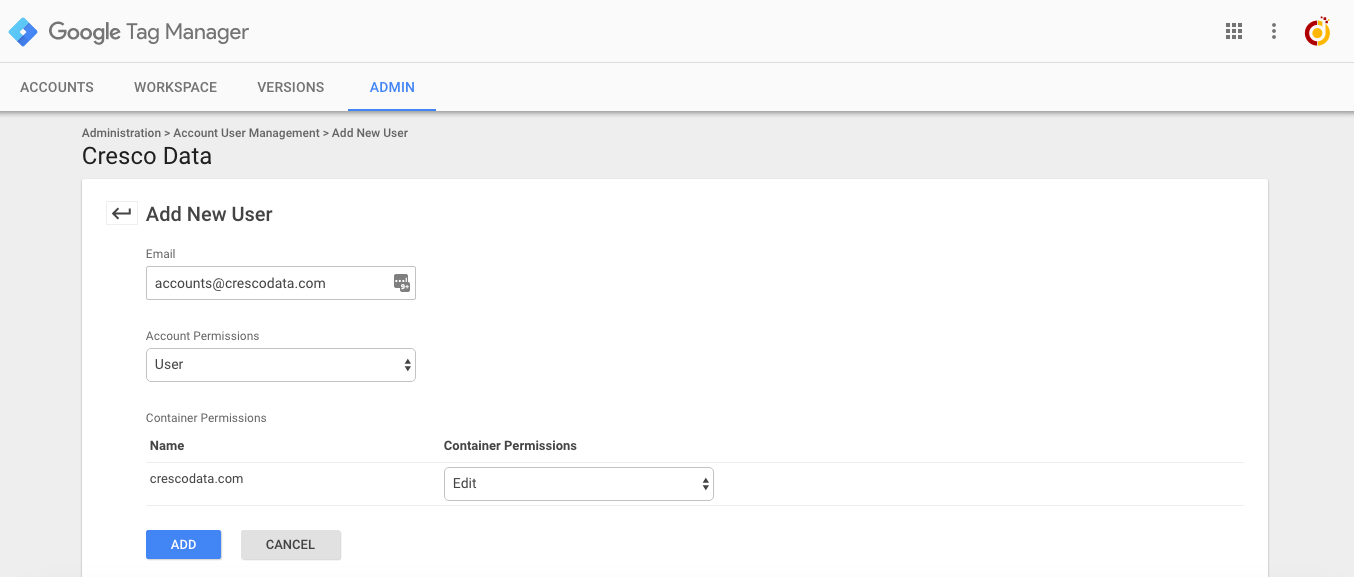Click the Administration breadcrumb link

coord(121,133)
